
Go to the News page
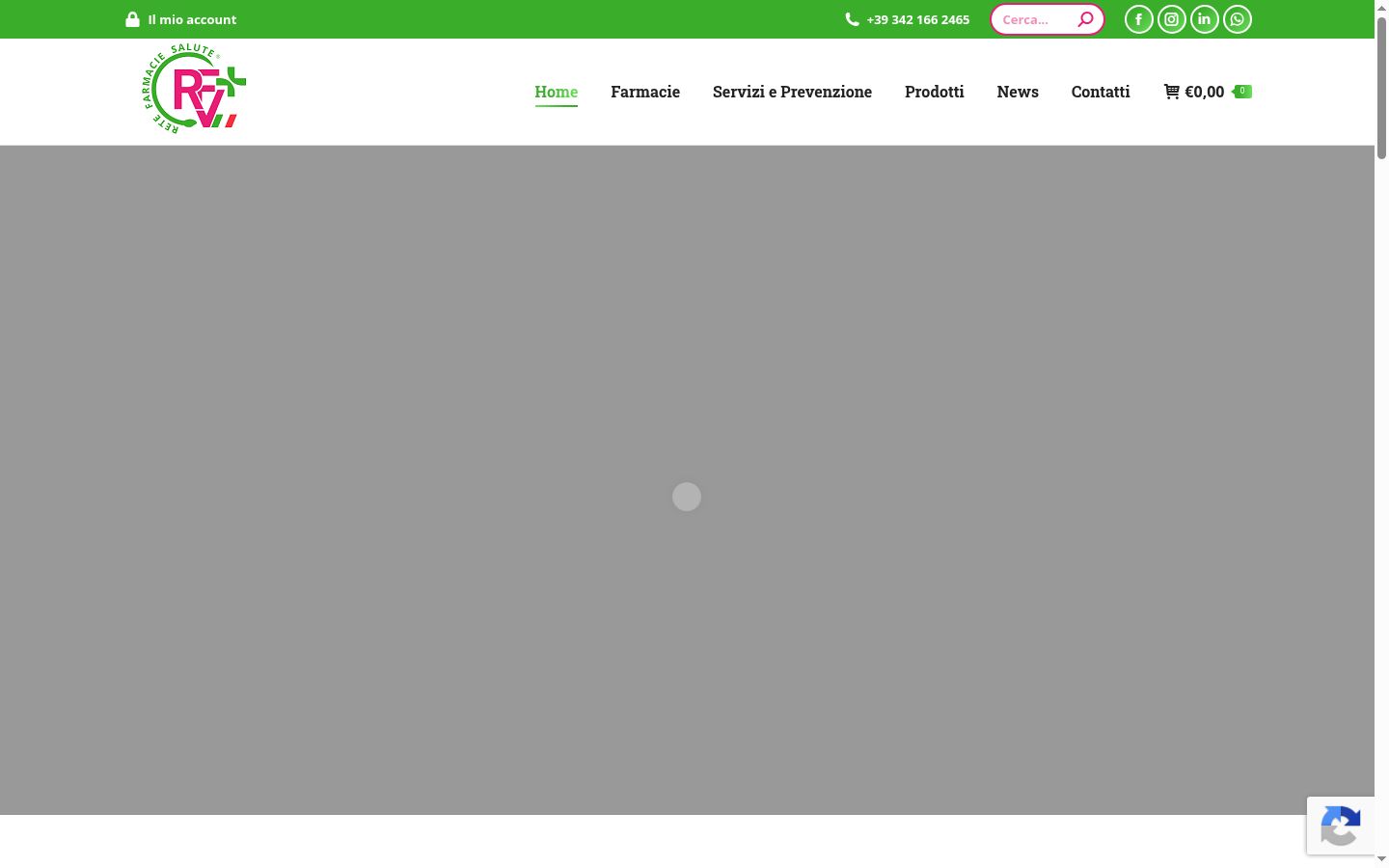pyautogui.click(x=1018, y=92)
